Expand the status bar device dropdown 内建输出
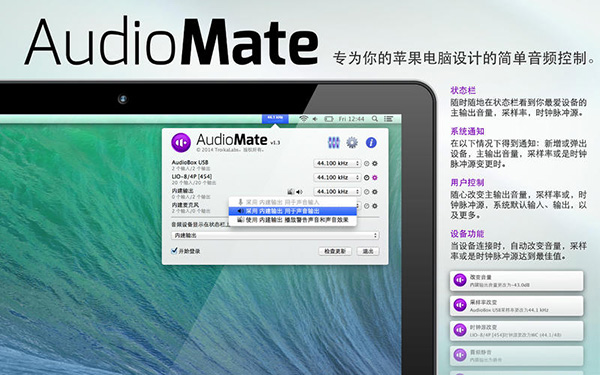 (275, 235)
